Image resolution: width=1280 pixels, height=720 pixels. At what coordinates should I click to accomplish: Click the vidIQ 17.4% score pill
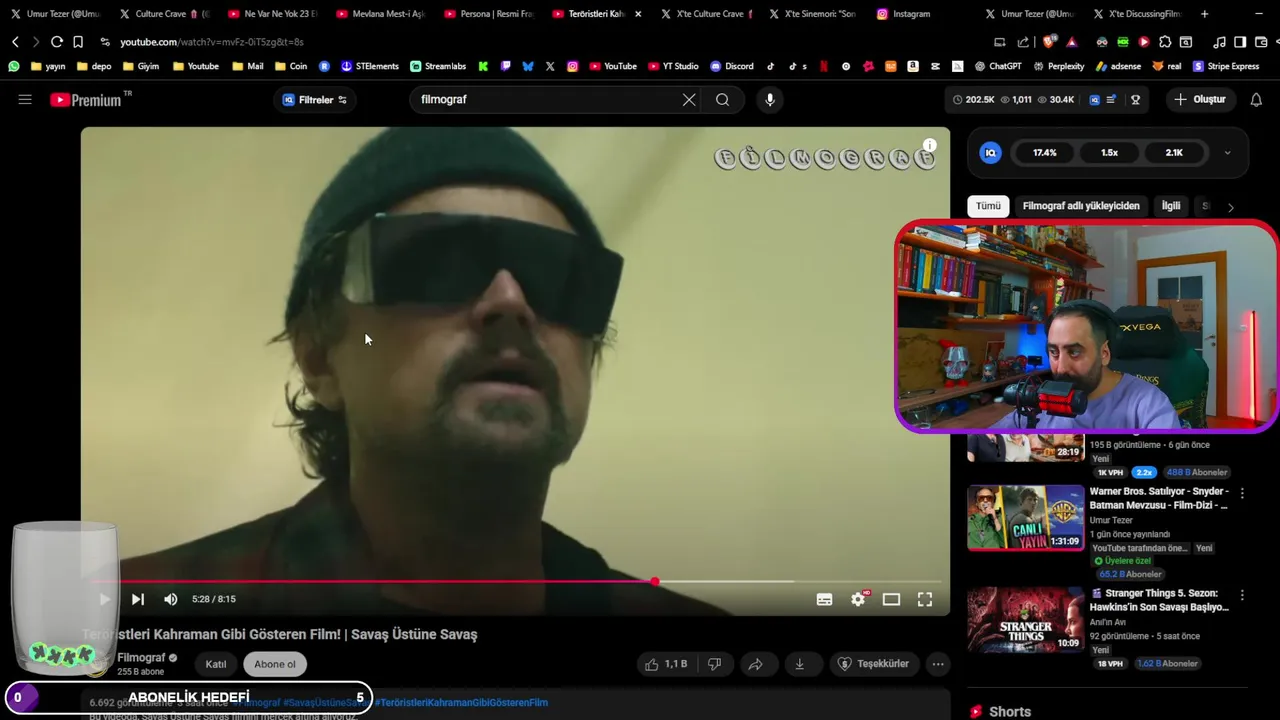(x=1044, y=153)
